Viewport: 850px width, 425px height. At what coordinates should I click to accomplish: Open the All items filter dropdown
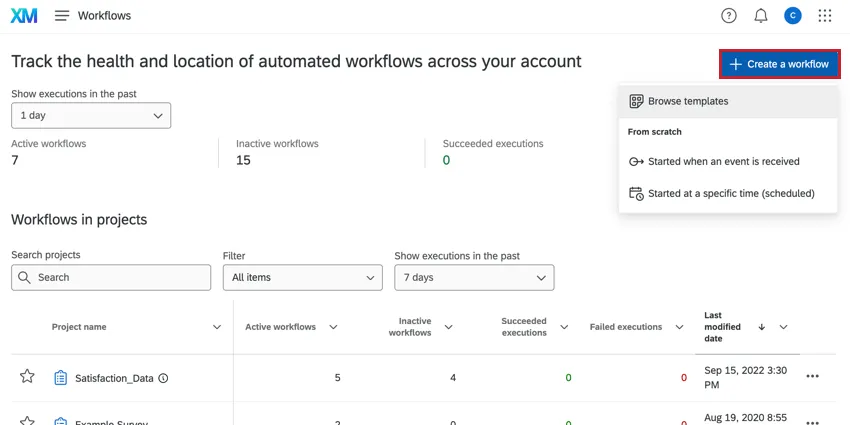click(302, 277)
